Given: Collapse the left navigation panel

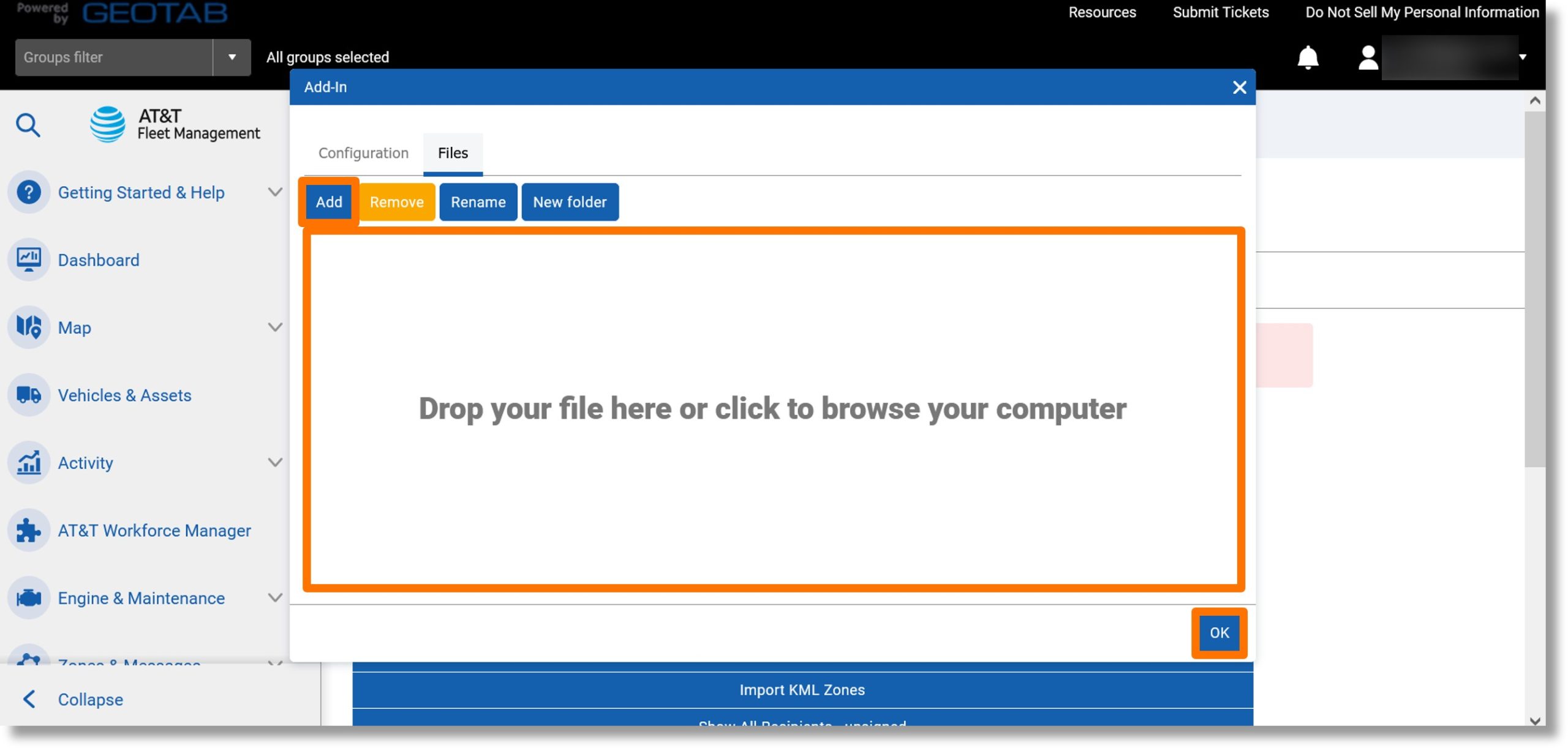Looking at the screenshot, I should click(89, 699).
